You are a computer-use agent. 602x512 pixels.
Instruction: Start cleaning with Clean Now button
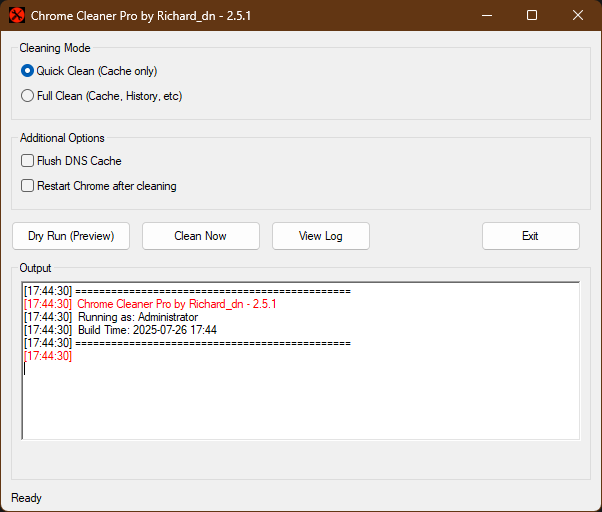click(201, 236)
